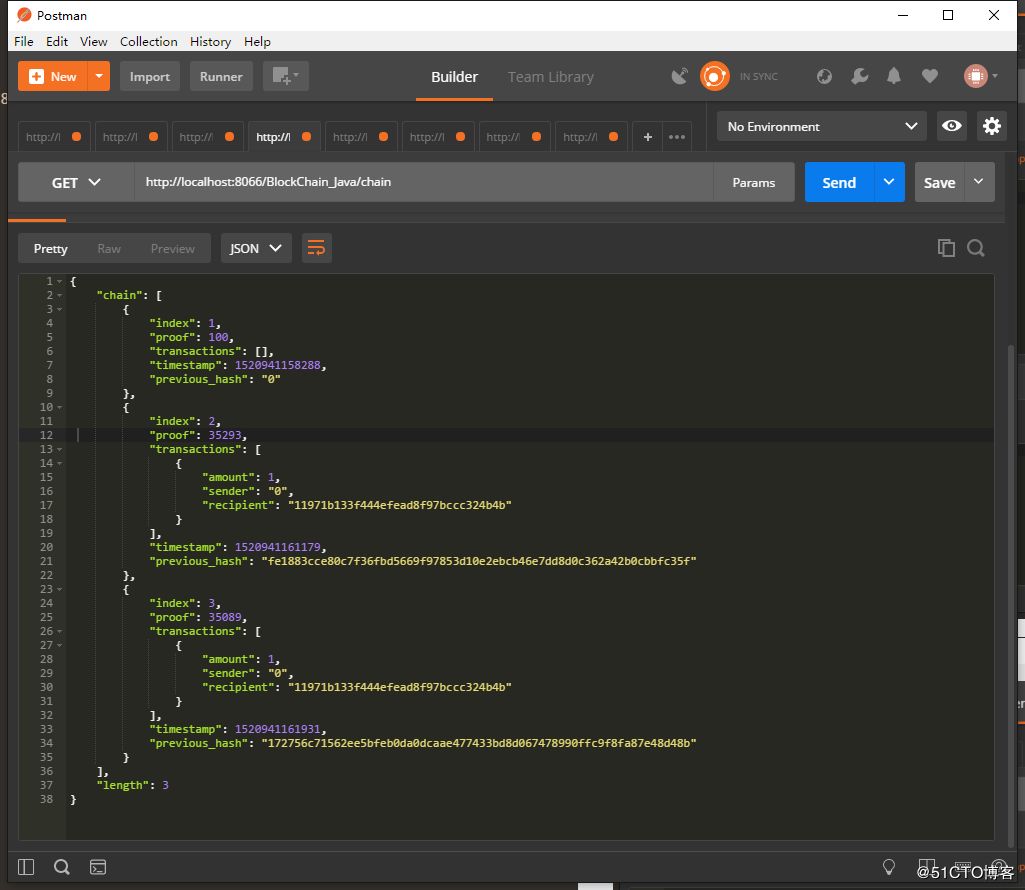Copy response body to clipboard
Image resolution: width=1025 pixels, height=890 pixels.
[946, 249]
